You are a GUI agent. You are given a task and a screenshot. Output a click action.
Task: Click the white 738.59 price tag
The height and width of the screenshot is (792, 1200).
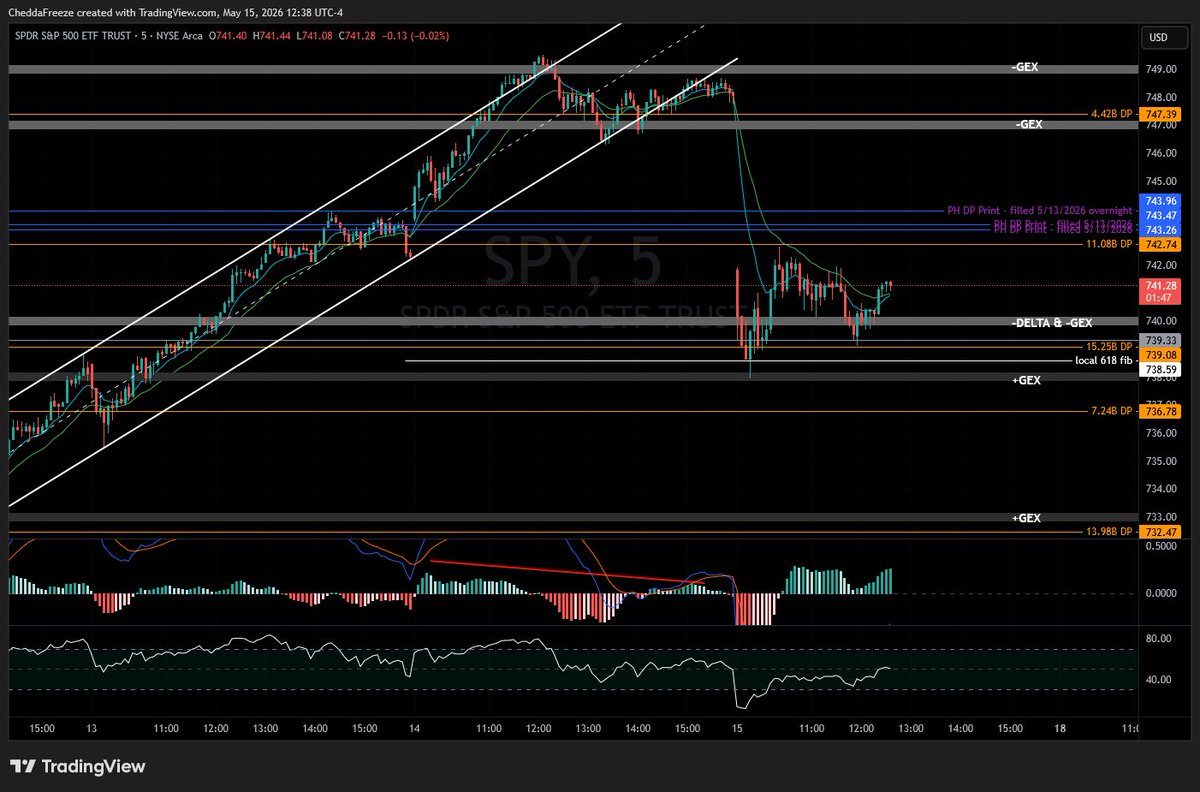coord(1160,369)
